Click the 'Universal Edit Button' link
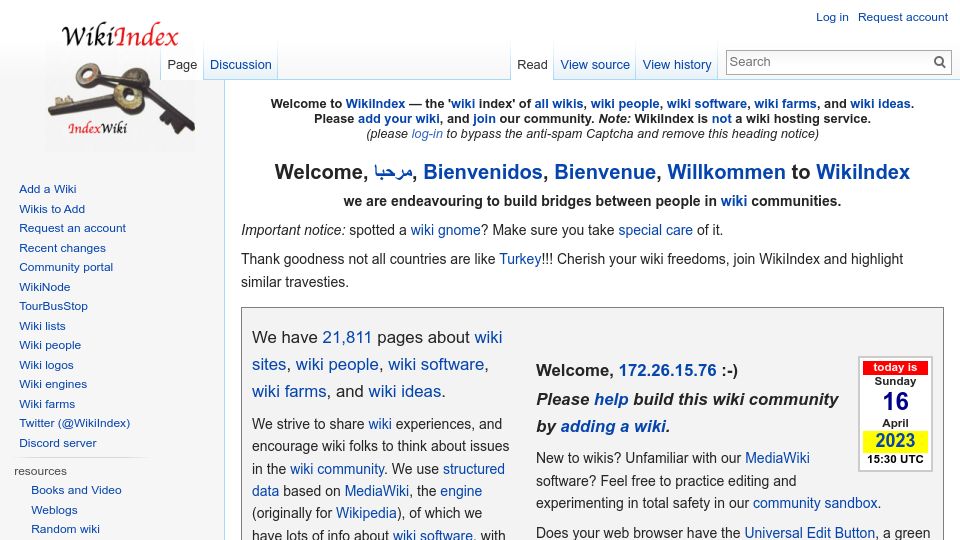The image size is (960, 540). [x=809, y=533]
